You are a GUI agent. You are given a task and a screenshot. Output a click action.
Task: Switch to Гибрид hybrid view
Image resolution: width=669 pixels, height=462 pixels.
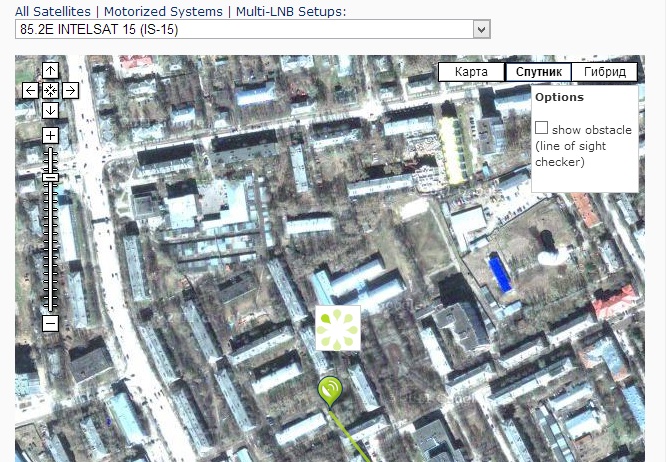pos(605,72)
